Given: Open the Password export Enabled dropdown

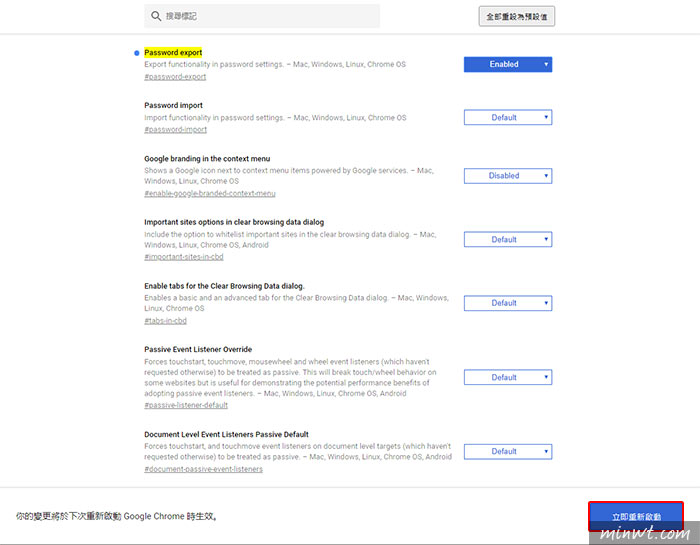Looking at the screenshot, I should coord(508,64).
